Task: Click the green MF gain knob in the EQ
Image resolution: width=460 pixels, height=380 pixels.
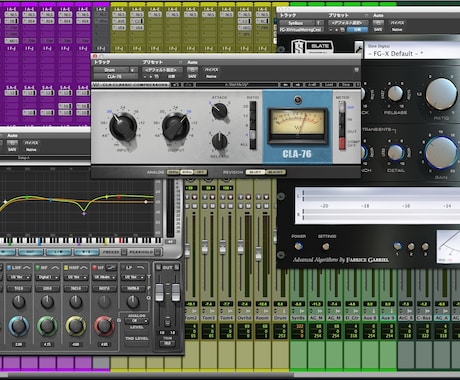Action: tap(47, 326)
